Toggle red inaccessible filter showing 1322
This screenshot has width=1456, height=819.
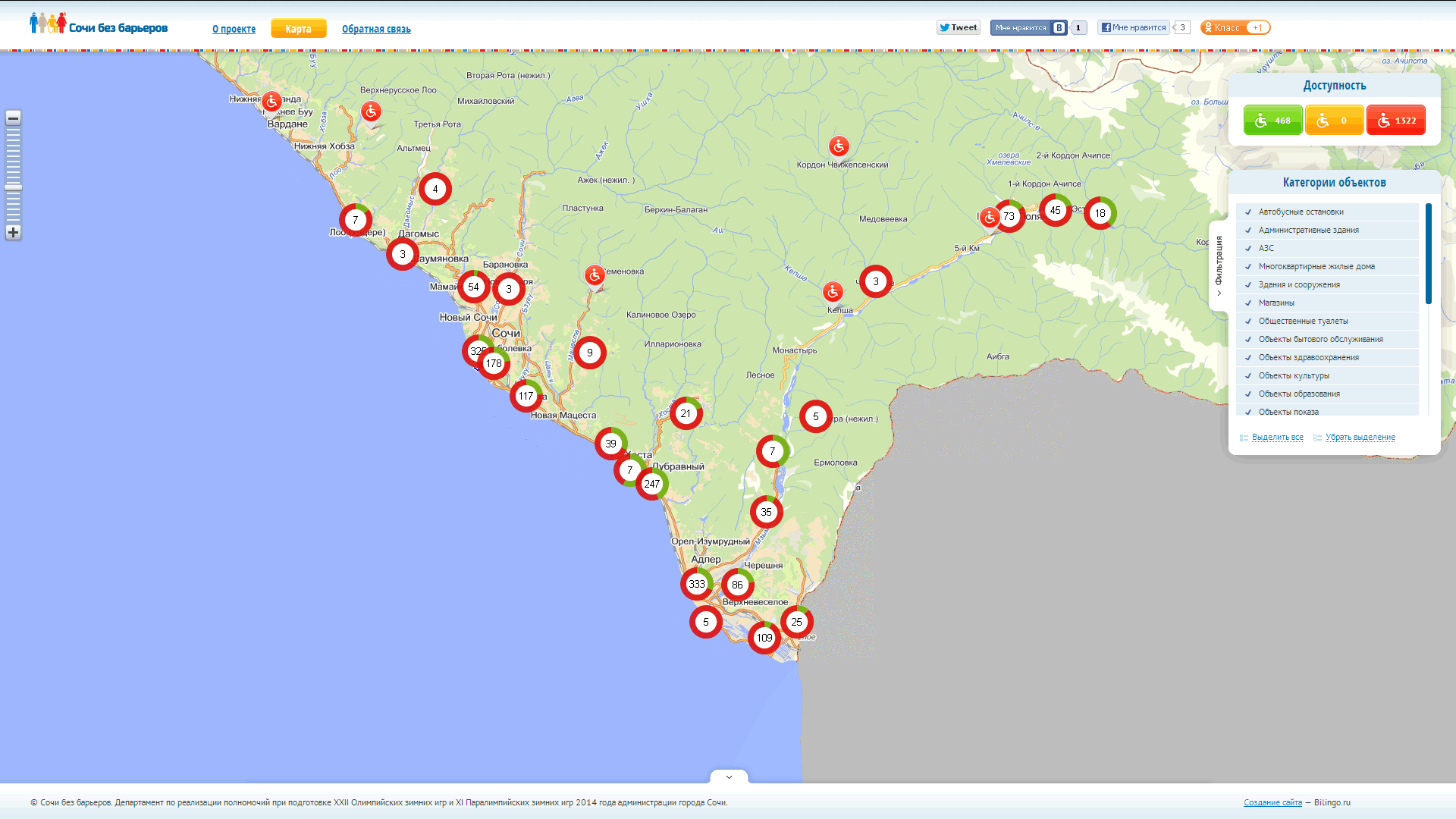(x=1395, y=120)
